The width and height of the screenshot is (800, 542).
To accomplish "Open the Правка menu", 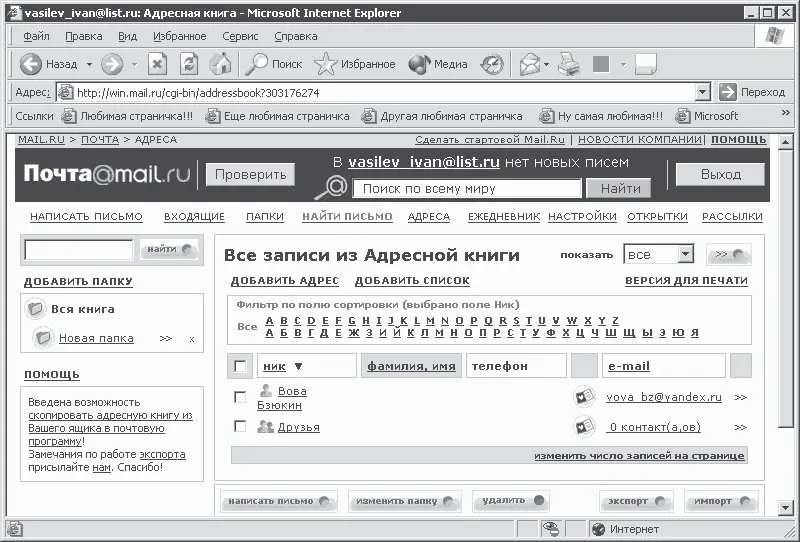I will (x=84, y=36).
